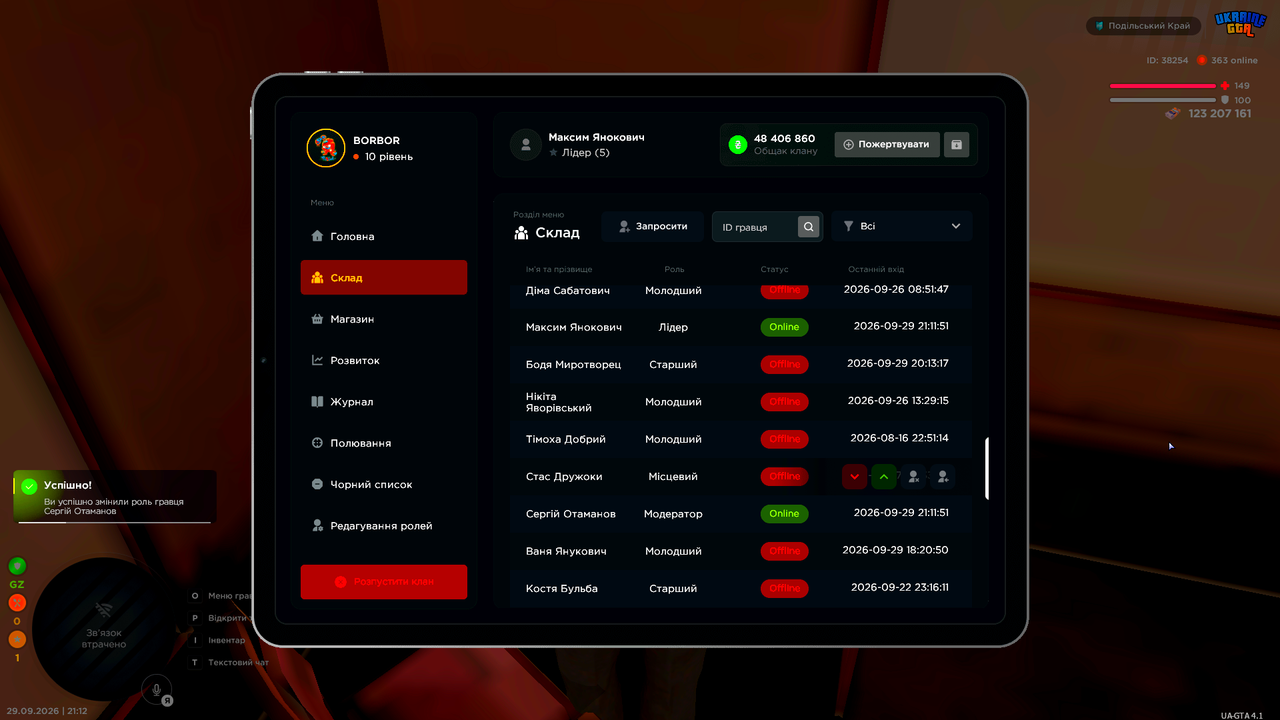Screen dimensions: 1280x720
Task: Click the green checkmark in Успішно notification
Action: tap(28, 485)
